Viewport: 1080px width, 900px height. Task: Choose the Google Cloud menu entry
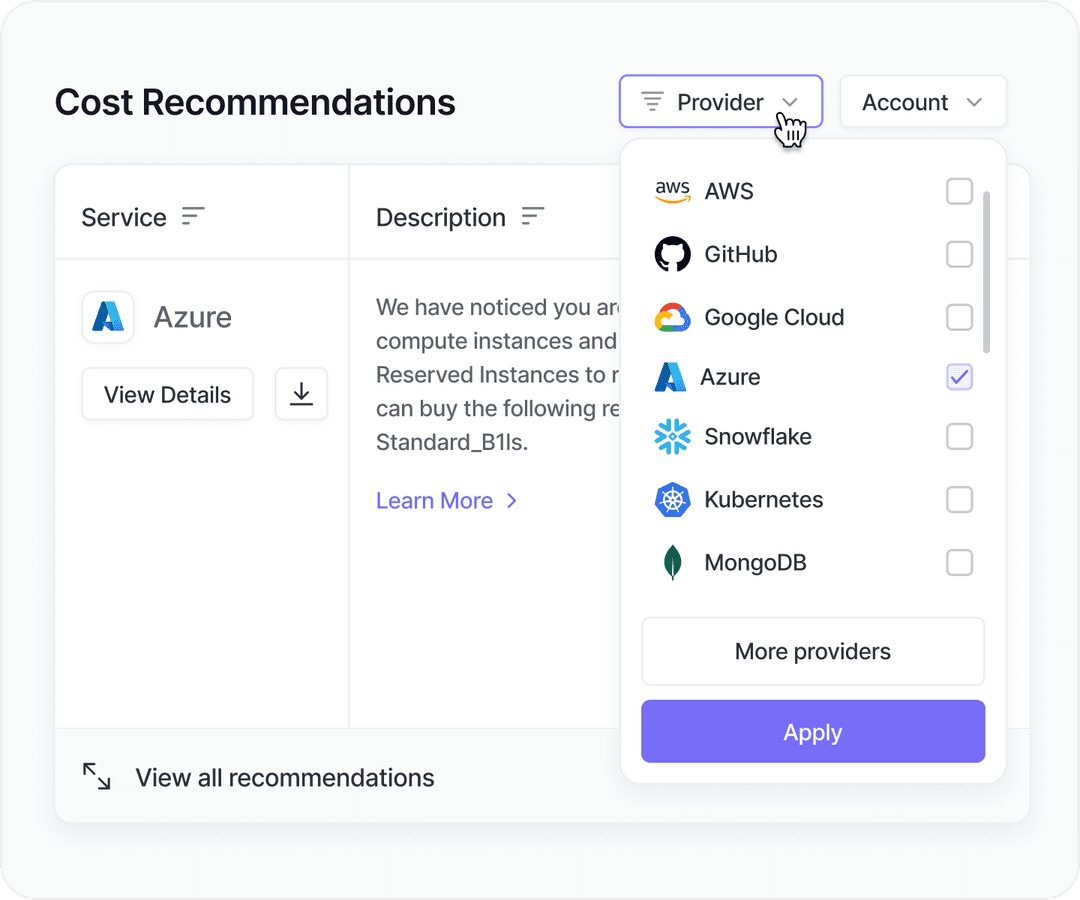(773, 317)
